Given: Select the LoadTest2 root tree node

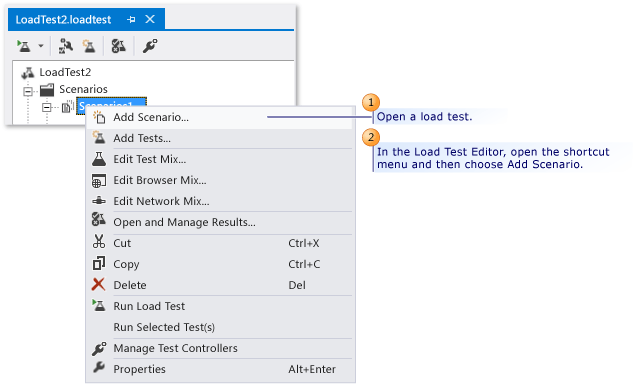Looking at the screenshot, I should coord(65,72).
